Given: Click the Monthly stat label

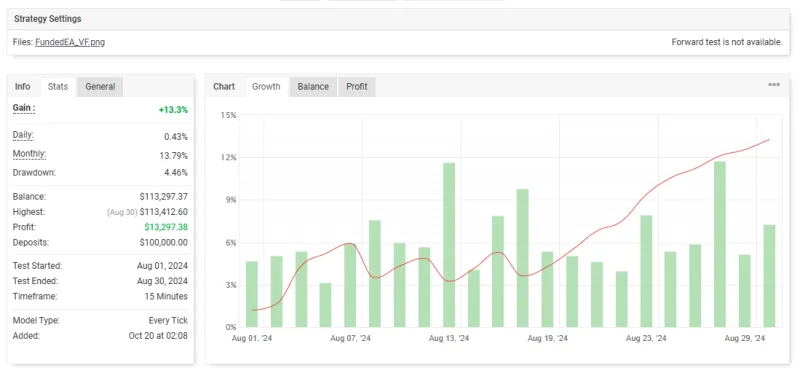Looking at the screenshot, I should pyautogui.click(x=30, y=154).
